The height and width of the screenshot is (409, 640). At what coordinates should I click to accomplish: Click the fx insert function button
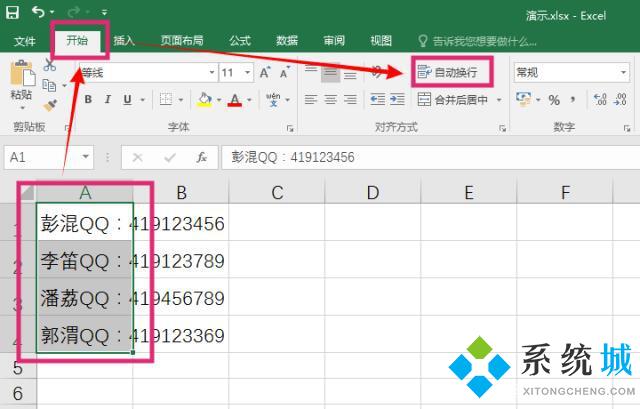(202, 157)
